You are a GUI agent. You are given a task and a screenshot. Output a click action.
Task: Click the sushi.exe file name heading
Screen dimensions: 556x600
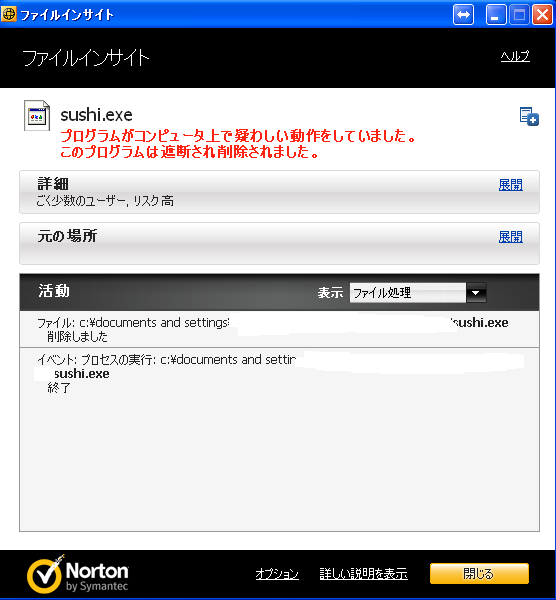[96, 115]
